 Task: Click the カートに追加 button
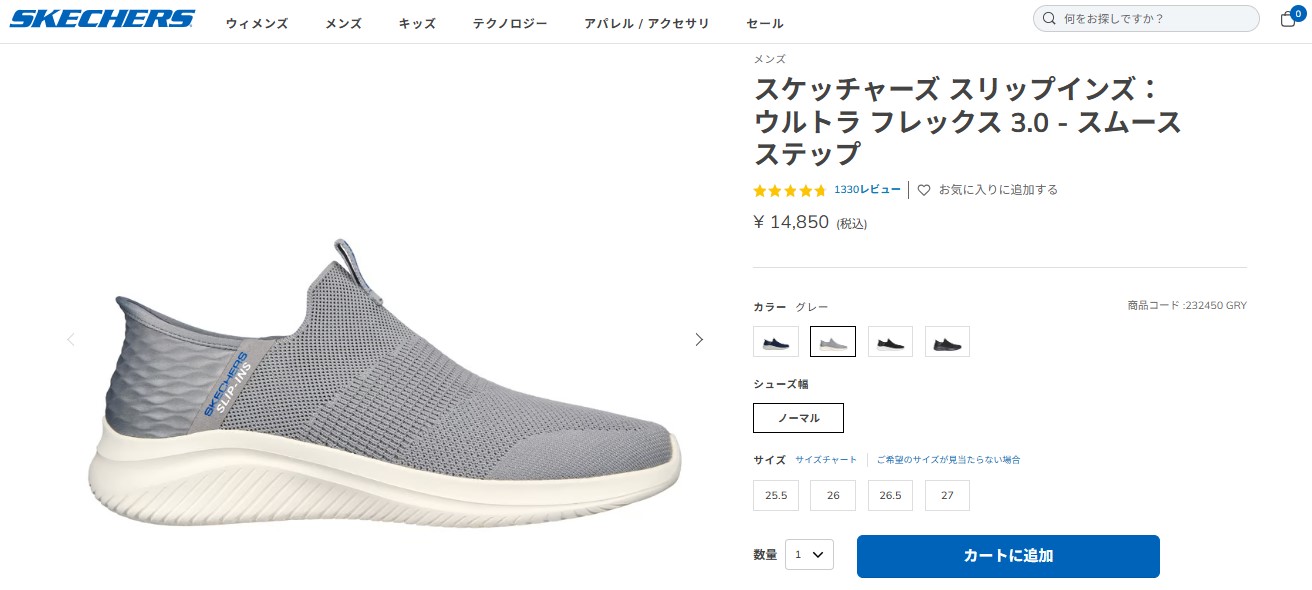(x=1008, y=556)
